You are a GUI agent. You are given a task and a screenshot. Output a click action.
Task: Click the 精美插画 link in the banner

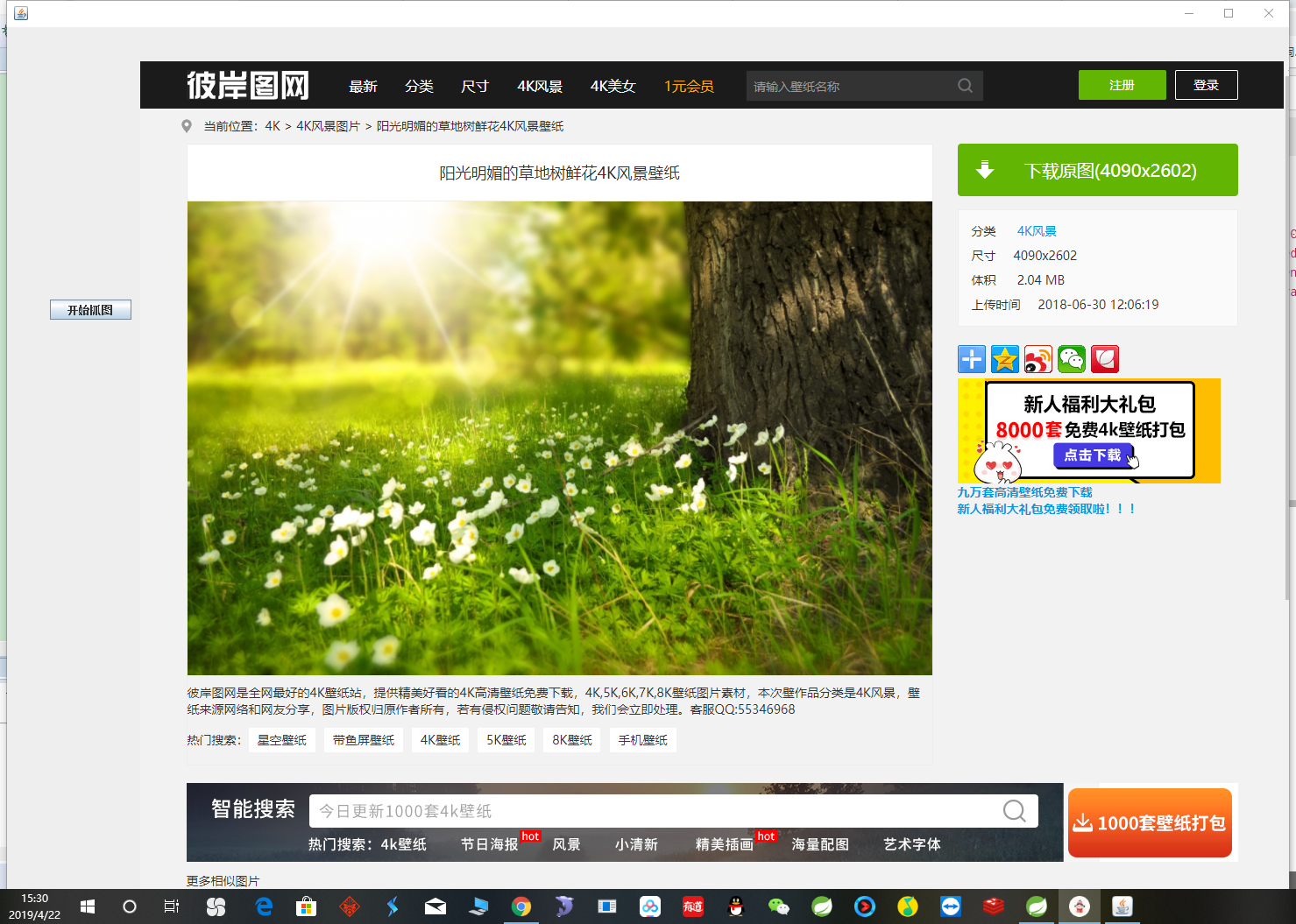pyautogui.click(x=725, y=844)
